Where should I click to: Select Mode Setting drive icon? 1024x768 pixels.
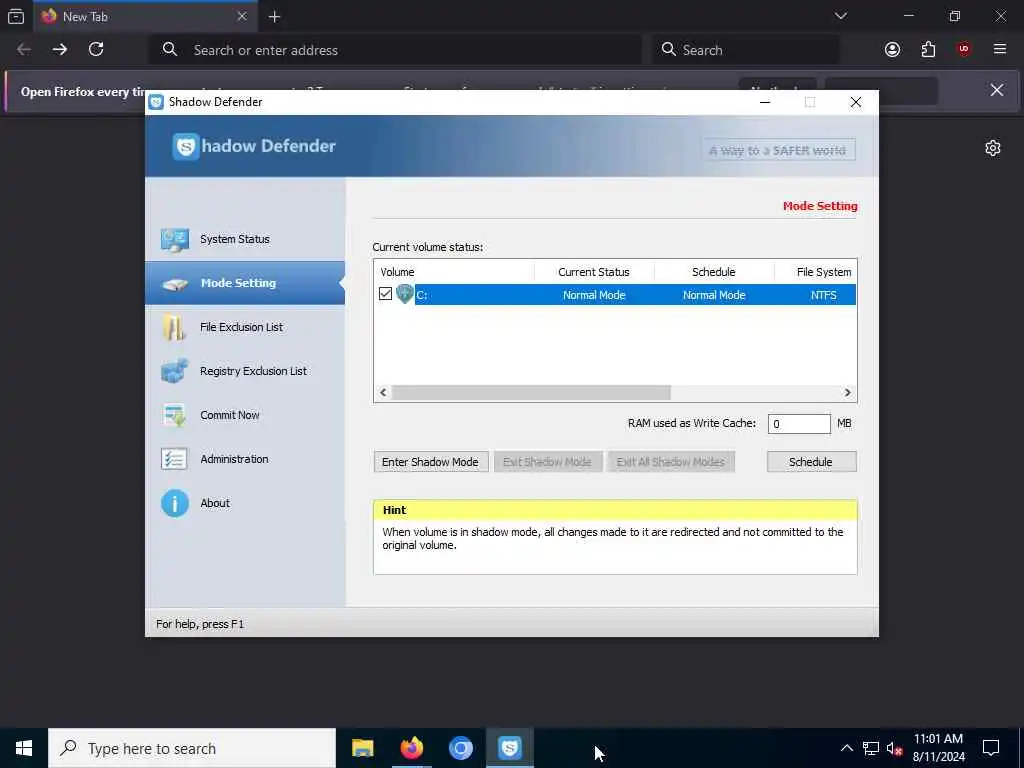tap(175, 284)
